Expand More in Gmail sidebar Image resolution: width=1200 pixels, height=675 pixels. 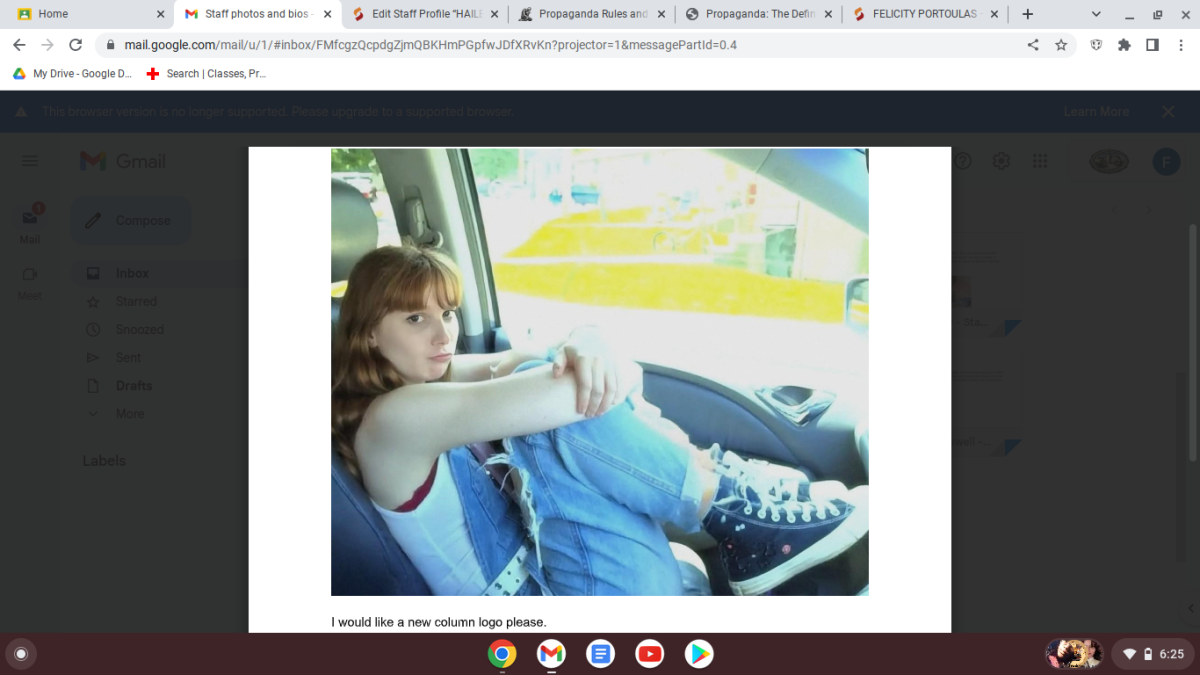coord(116,413)
